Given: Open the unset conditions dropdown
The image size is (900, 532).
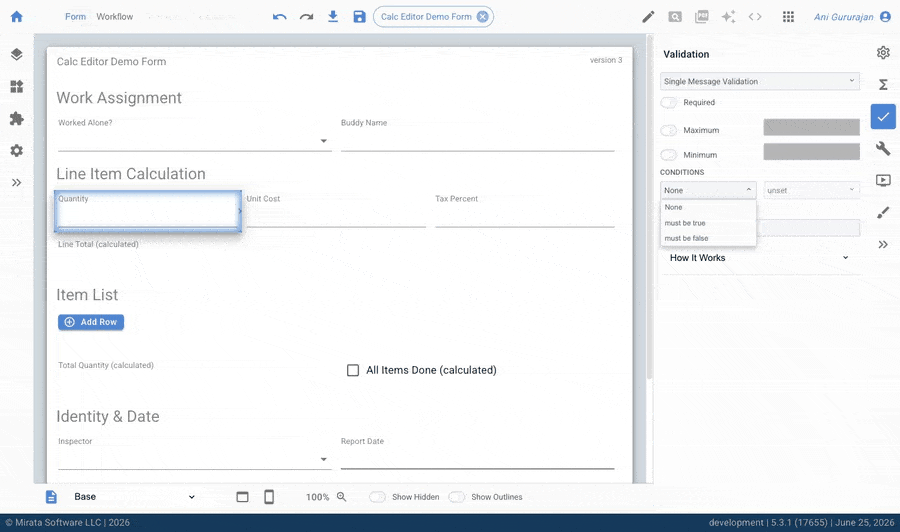Looking at the screenshot, I should pyautogui.click(x=811, y=190).
